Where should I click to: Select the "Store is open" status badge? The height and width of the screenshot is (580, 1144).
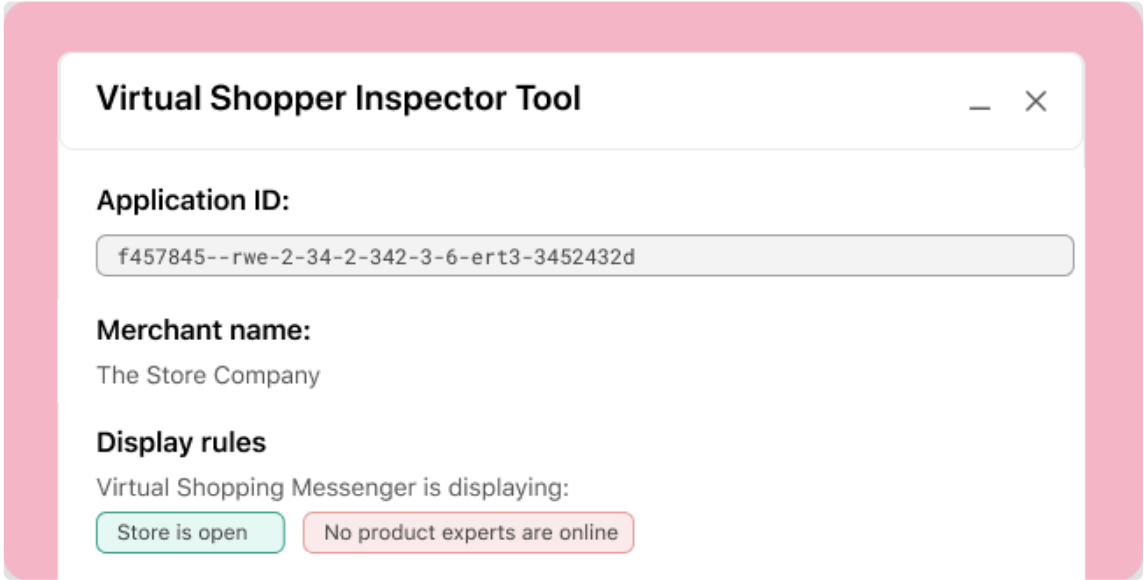click(190, 533)
